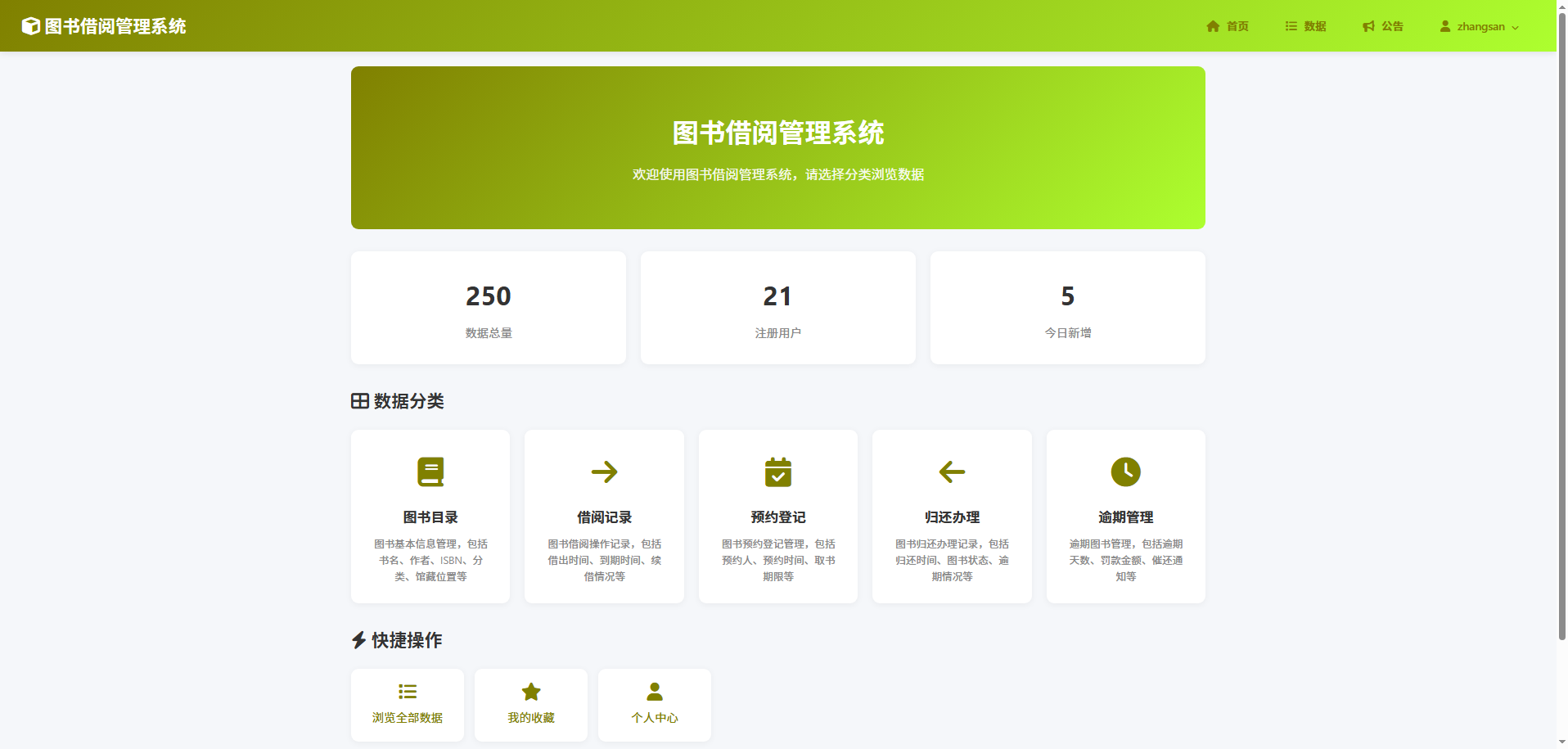Open the 归还办理 category title
Viewport: 1568px width, 749px height.
pos(952,517)
